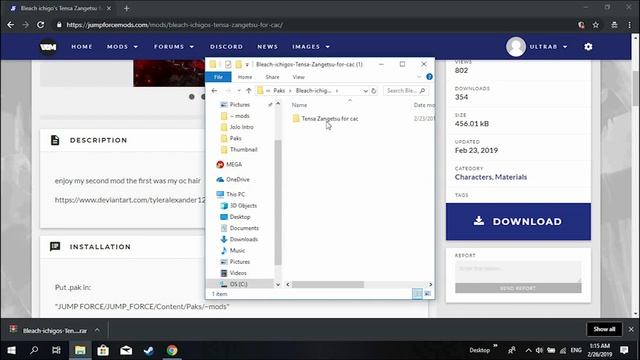This screenshot has width=640, height=360.
Task: Open Music in the sidebar
Action: pos(237,251)
